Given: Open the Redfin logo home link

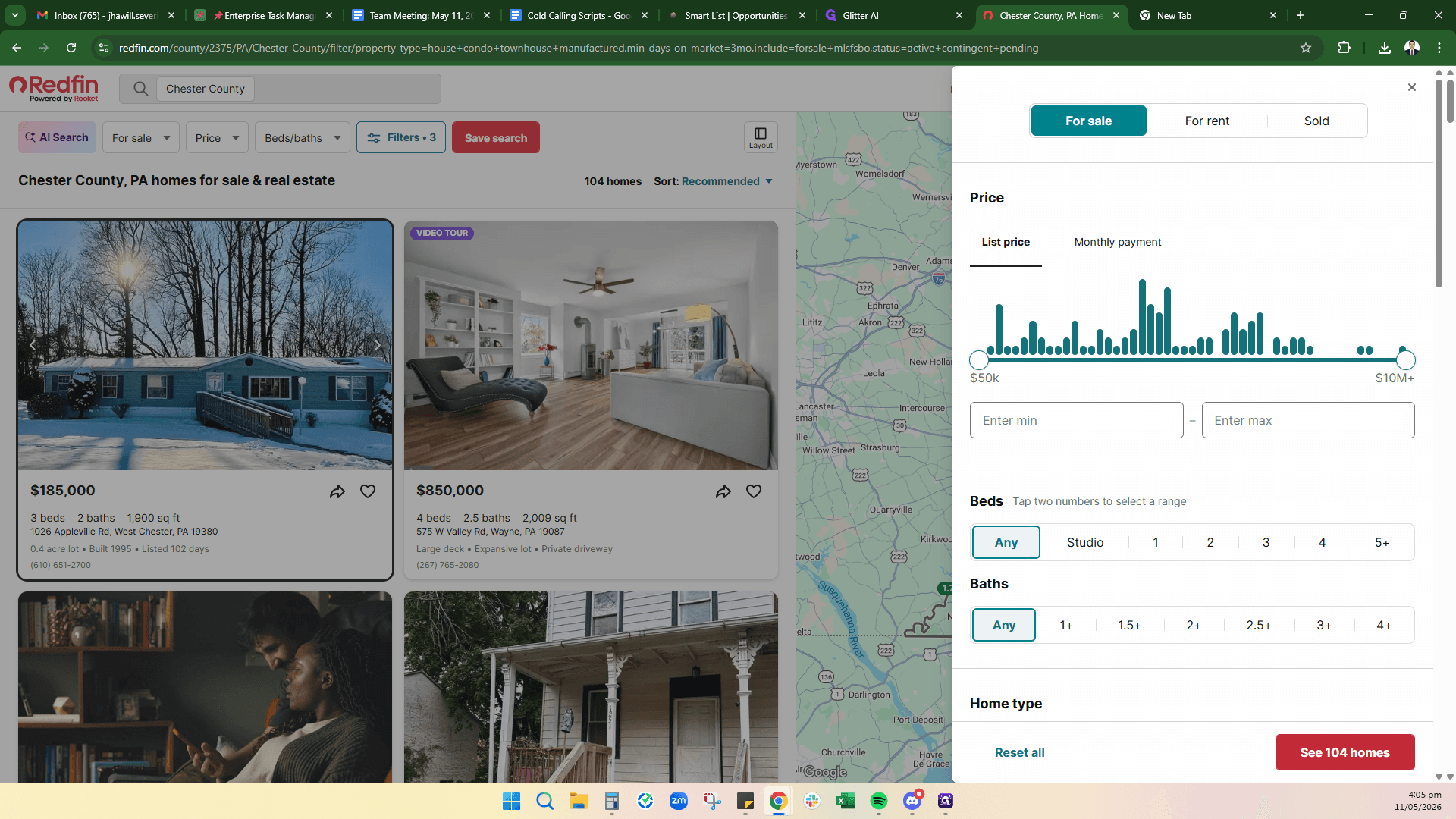Looking at the screenshot, I should click(x=54, y=88).
